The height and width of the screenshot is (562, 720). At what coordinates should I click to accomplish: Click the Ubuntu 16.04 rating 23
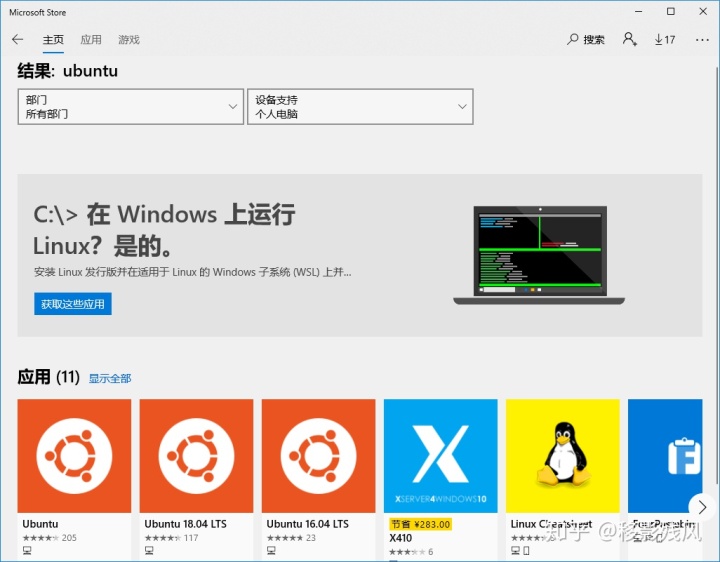pyautogui.click(x=291, y=538)
